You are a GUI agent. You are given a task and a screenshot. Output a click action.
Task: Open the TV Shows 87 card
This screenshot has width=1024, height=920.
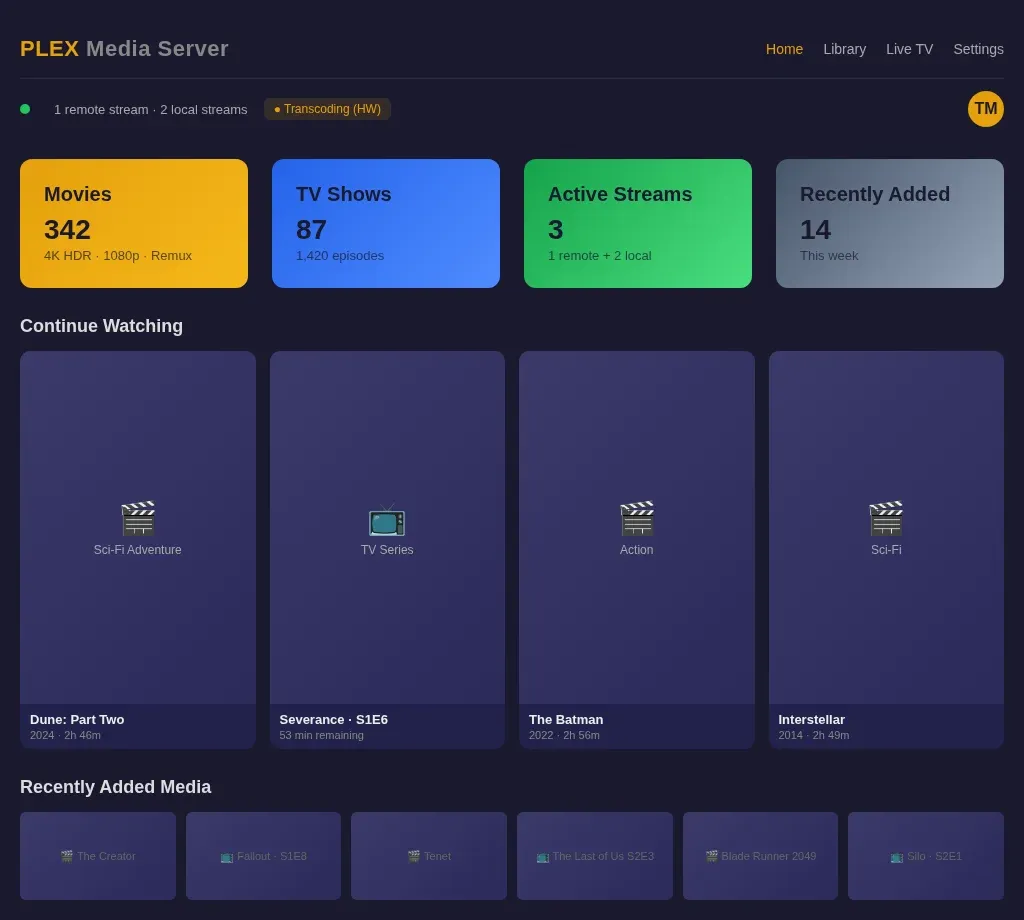pyautogui.click(x=386, y=223)
